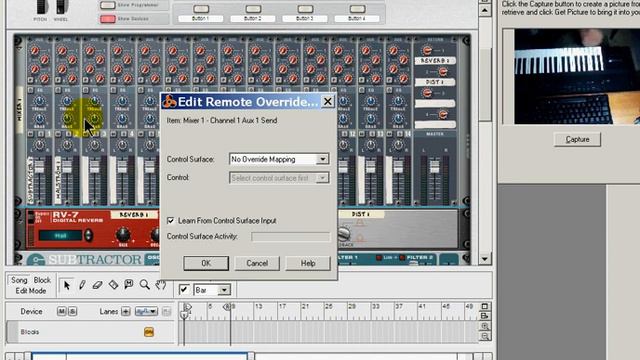Click sequencer zoom out magnifier icon

pos(484,336)
